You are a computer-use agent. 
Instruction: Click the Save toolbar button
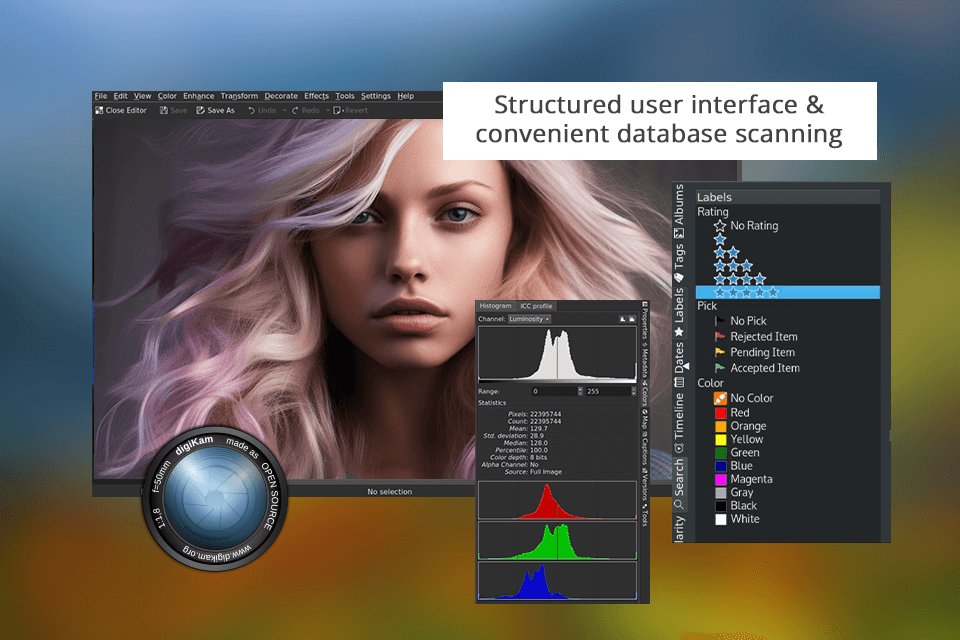pyautogui.click(x=173, y=110)
